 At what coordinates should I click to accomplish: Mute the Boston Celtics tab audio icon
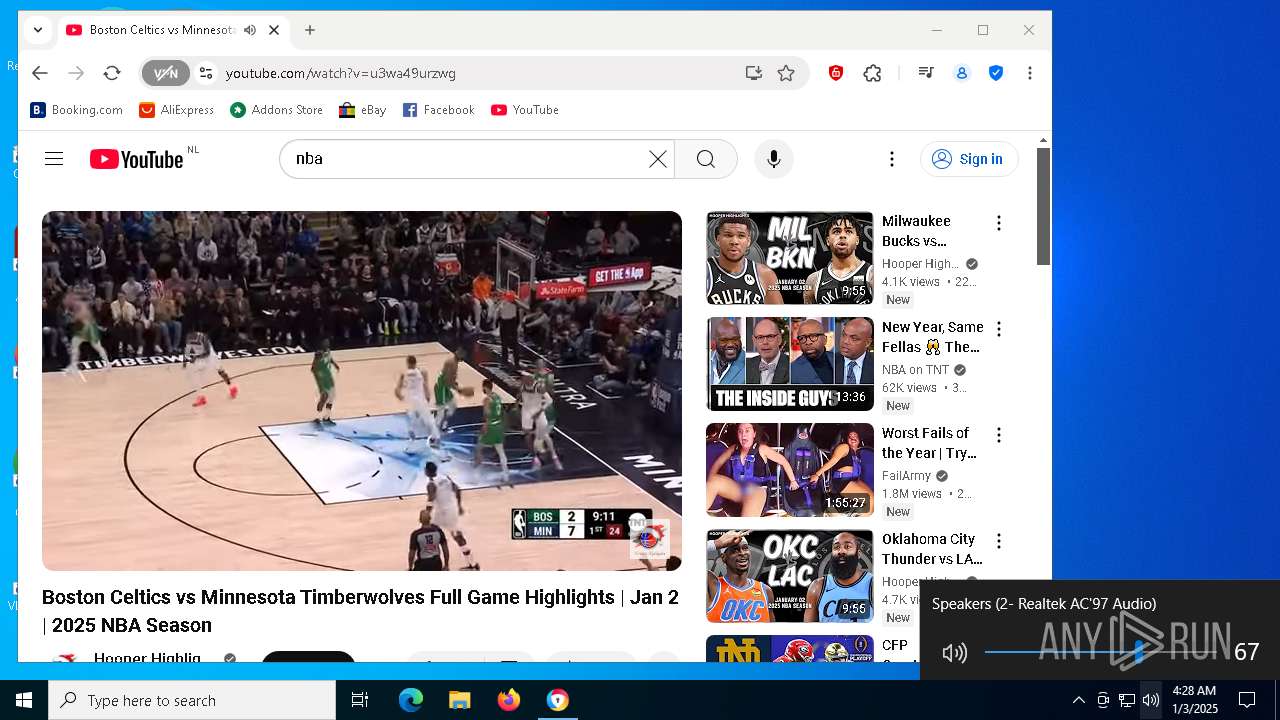point(250,30)
